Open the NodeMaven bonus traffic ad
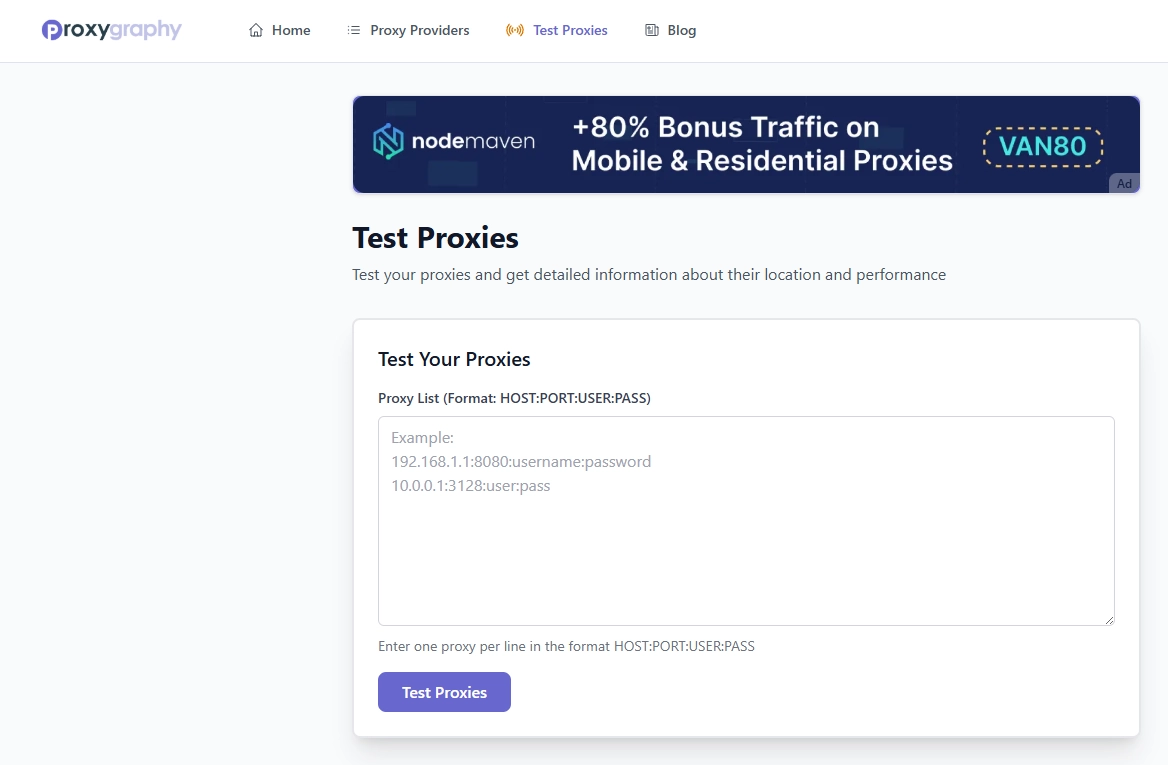Viewport: 1168px width, 765px height. pos(746,144)
